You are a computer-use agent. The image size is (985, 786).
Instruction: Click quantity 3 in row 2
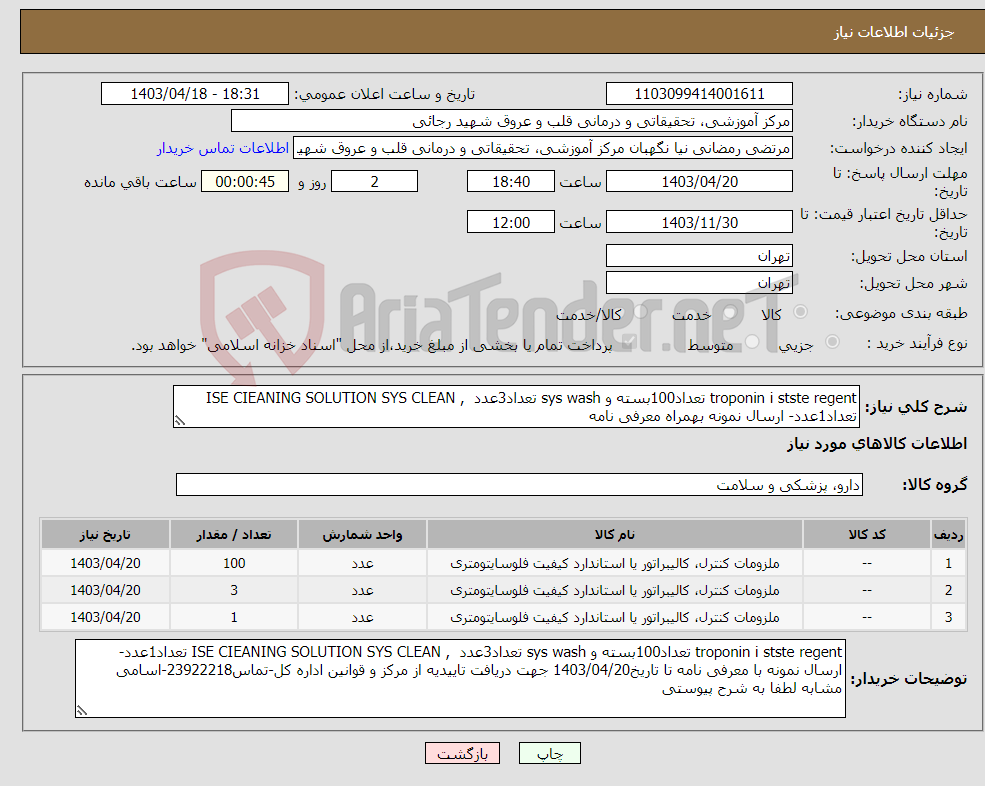234,591
